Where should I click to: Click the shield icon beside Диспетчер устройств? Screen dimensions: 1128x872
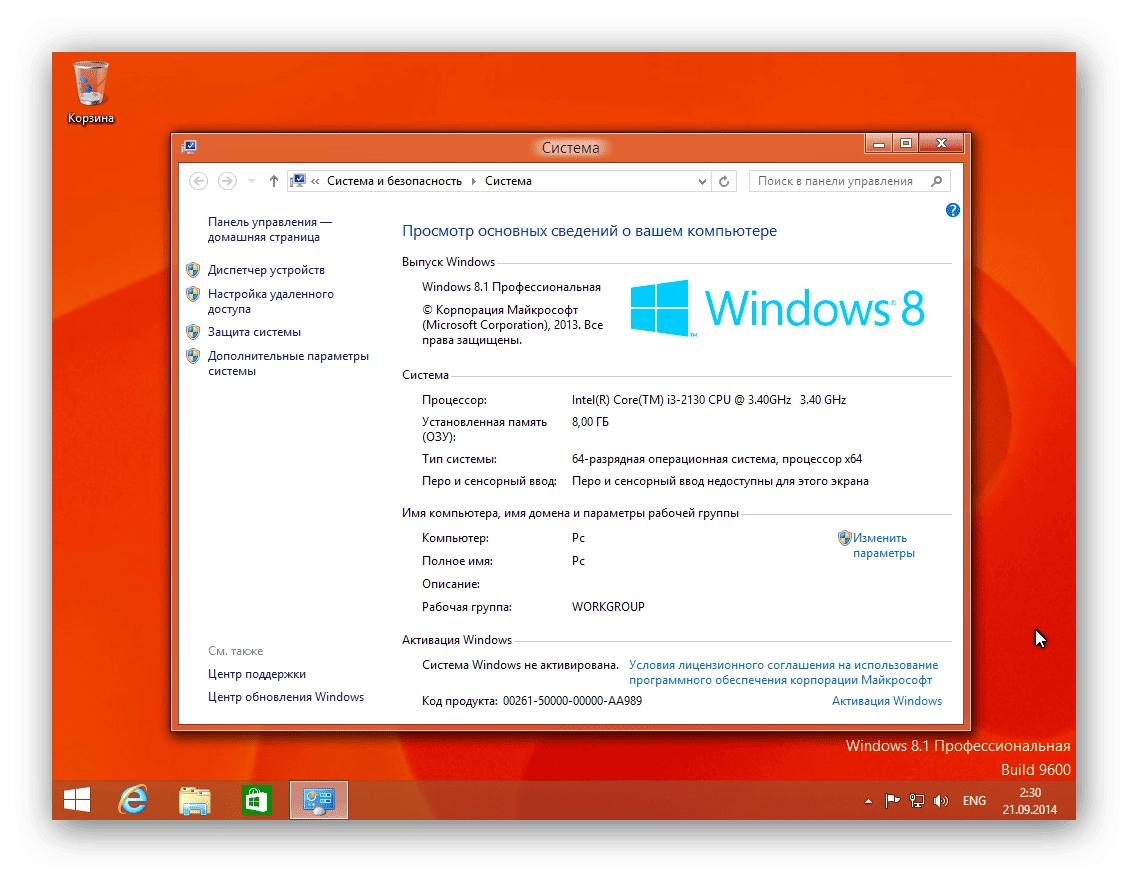(193, 270)
